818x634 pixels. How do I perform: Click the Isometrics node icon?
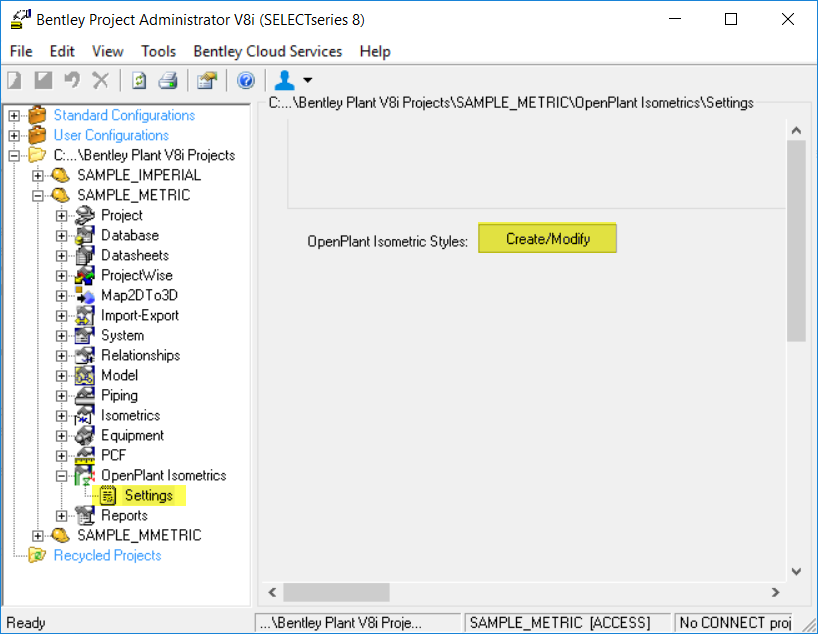click(85, 415)
